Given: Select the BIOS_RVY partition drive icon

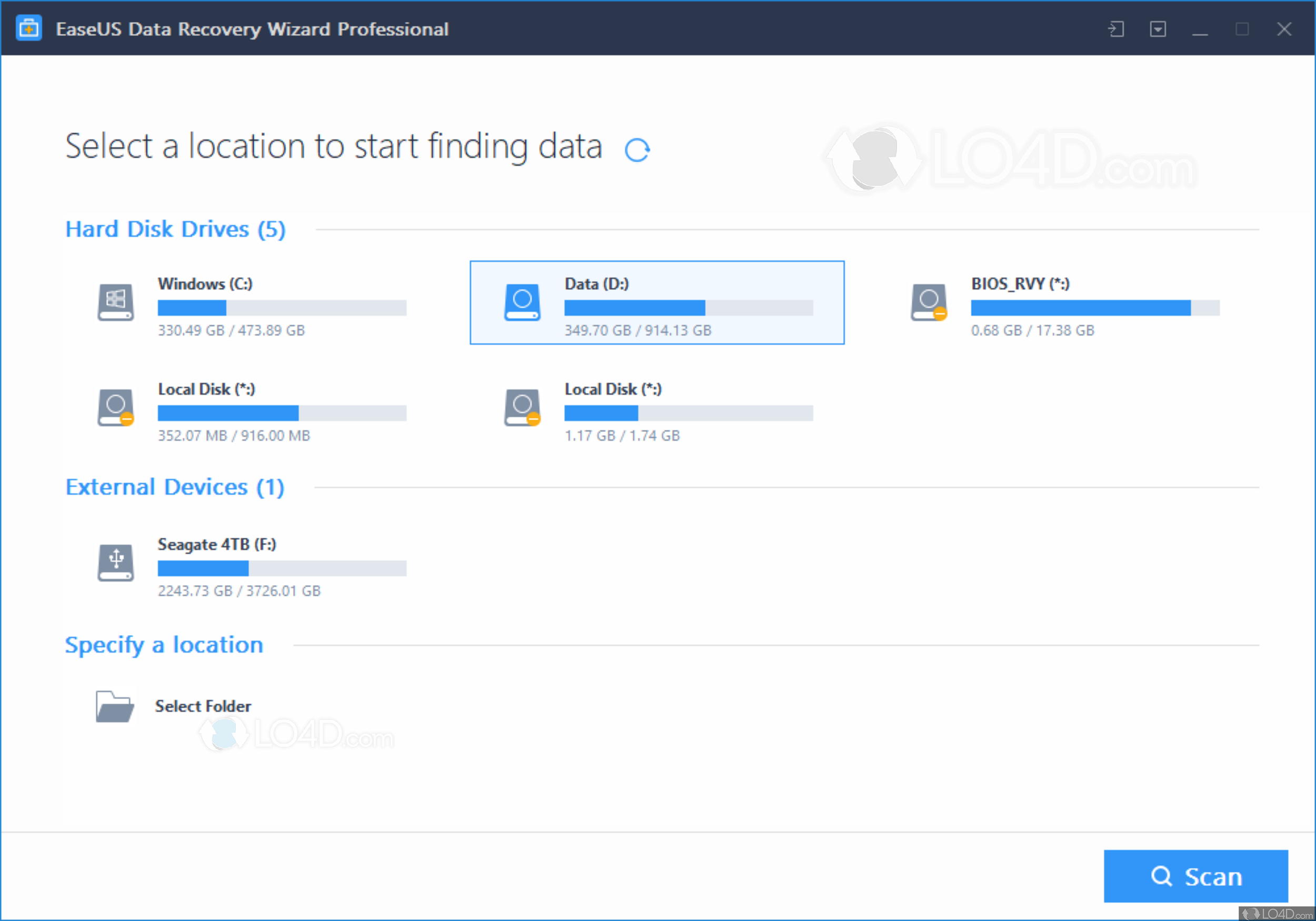Looking at the screenshot, I should click(x=928, y=302).
